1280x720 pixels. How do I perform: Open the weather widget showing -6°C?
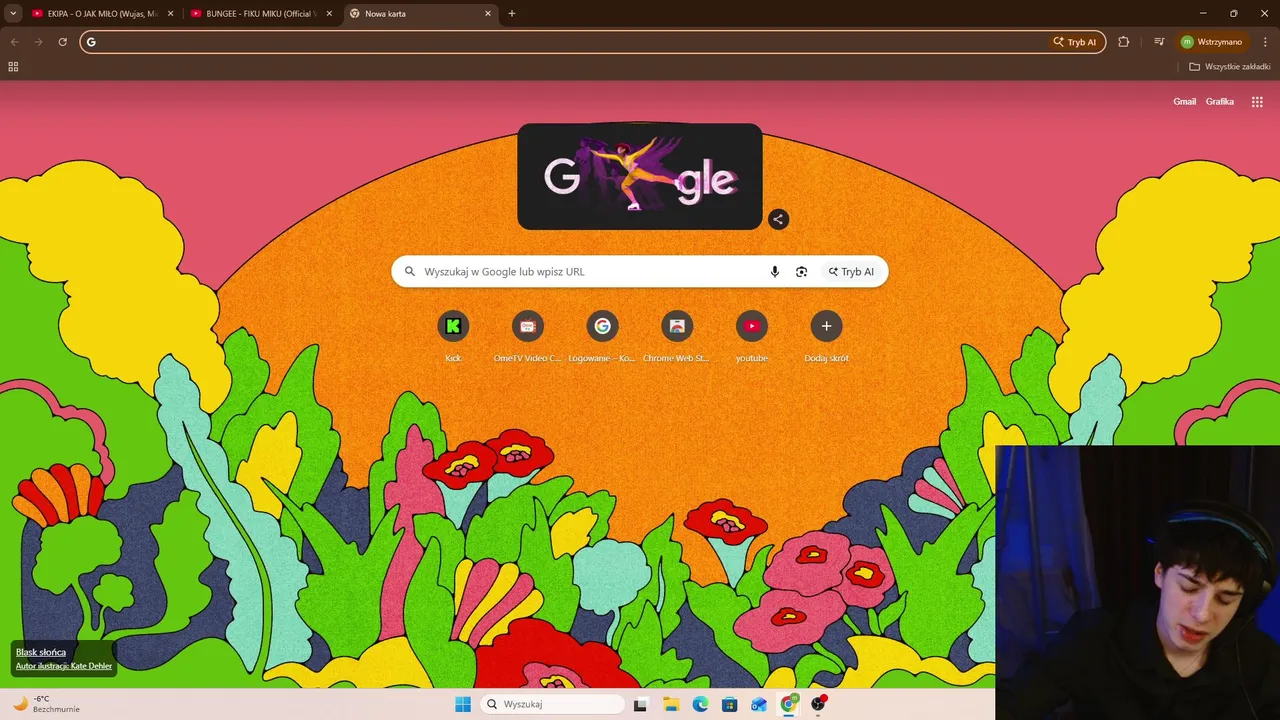pos(46,704)
